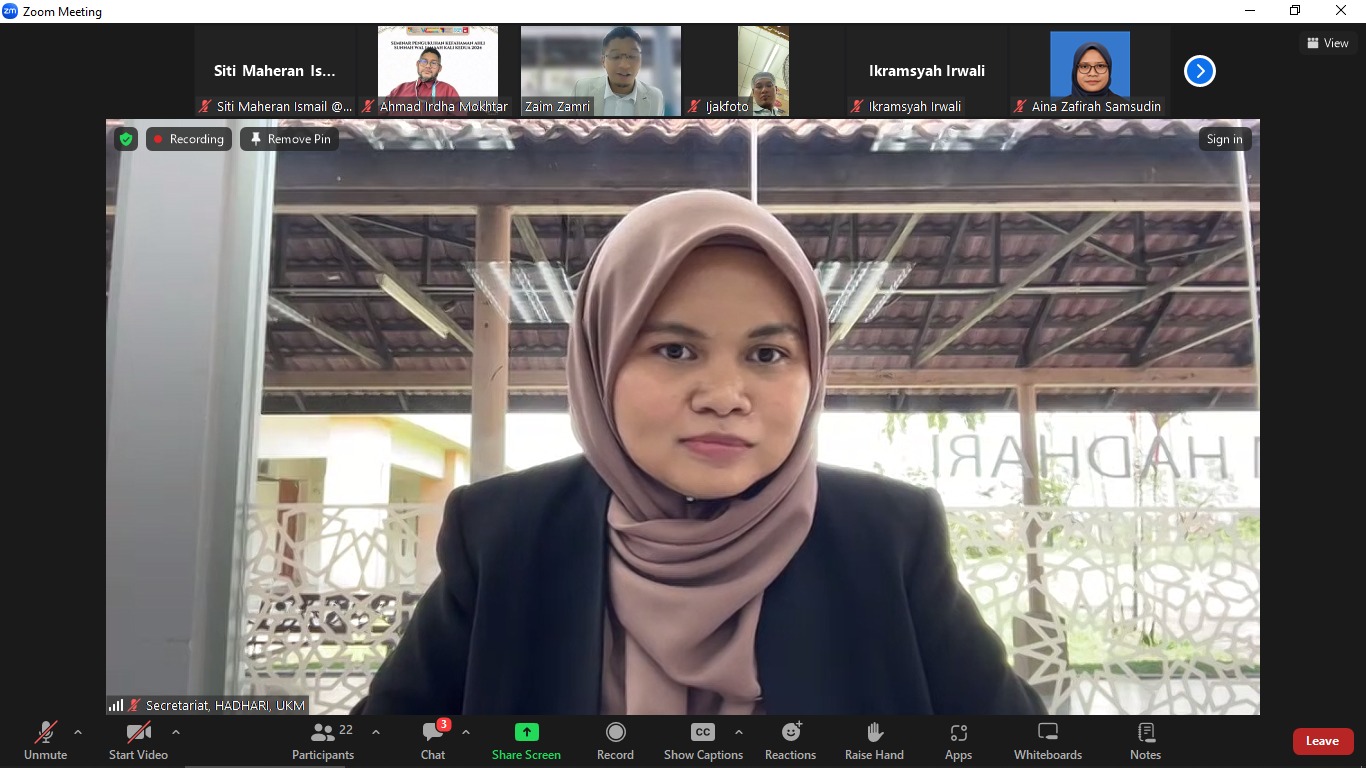
Task: Open the Apps panel
Action: click(x=958, y=741)
